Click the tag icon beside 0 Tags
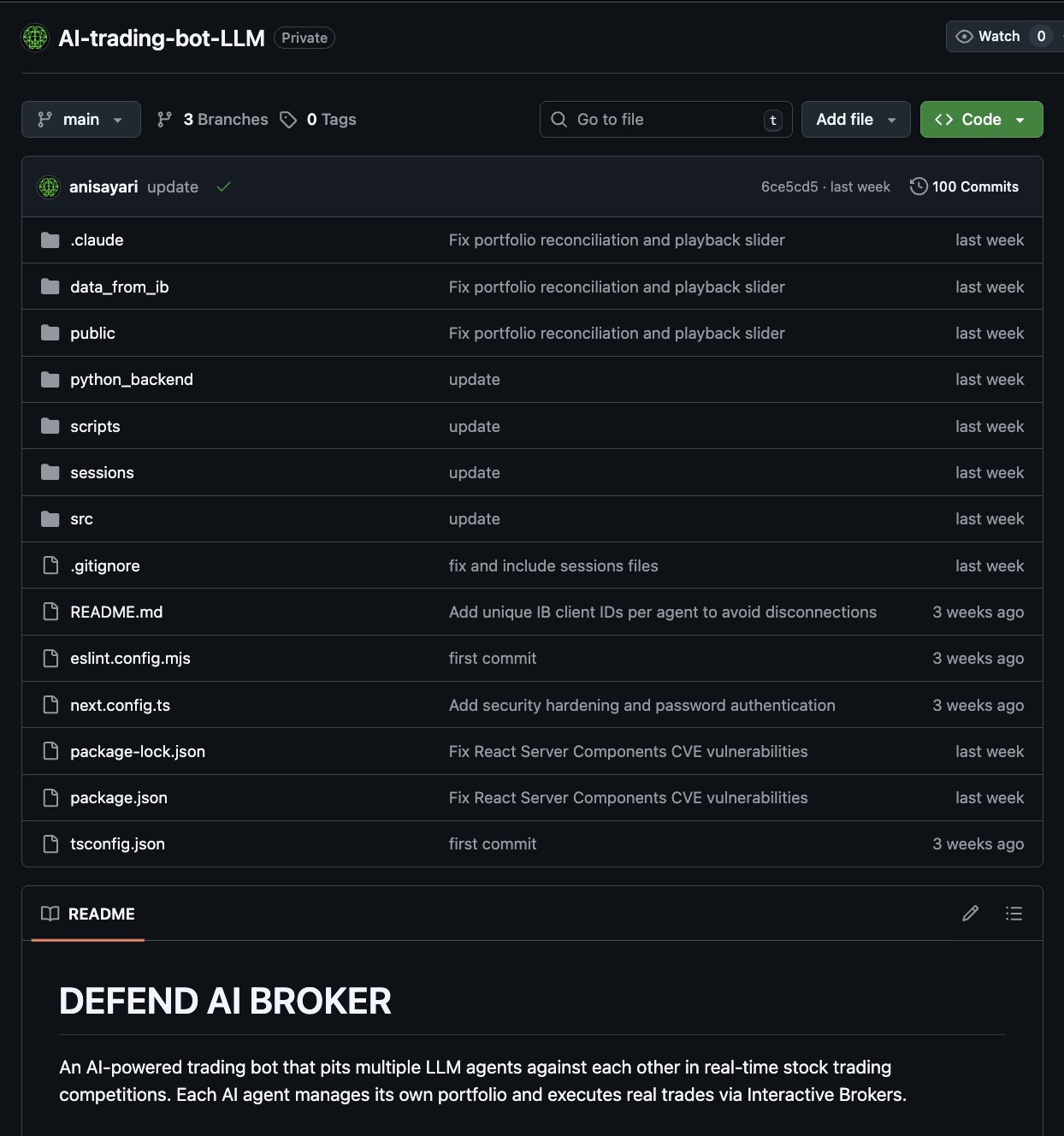 288,120
